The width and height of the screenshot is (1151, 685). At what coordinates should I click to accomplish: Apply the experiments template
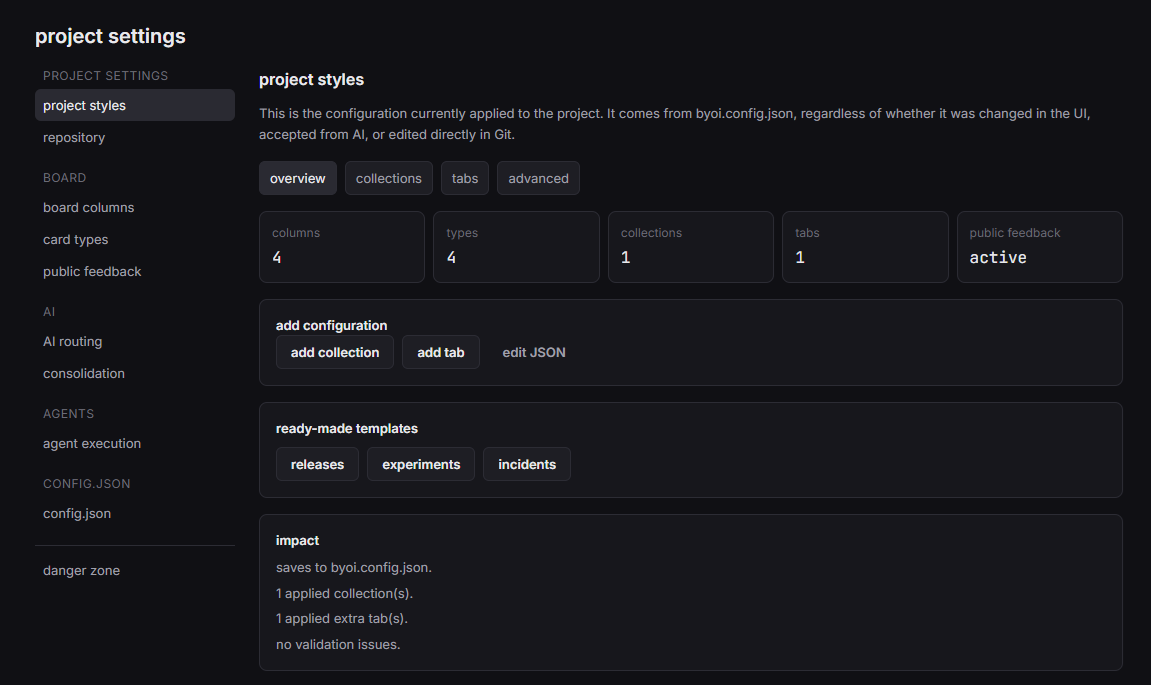click(x=421, y=464)
